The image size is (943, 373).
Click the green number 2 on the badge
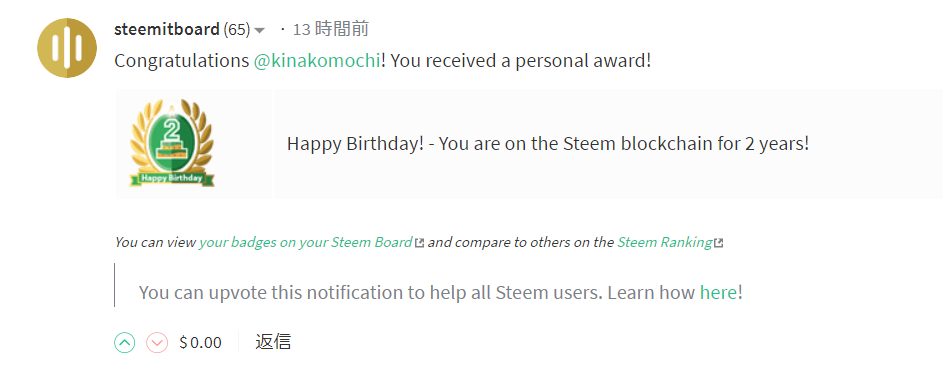coord(173,131)
